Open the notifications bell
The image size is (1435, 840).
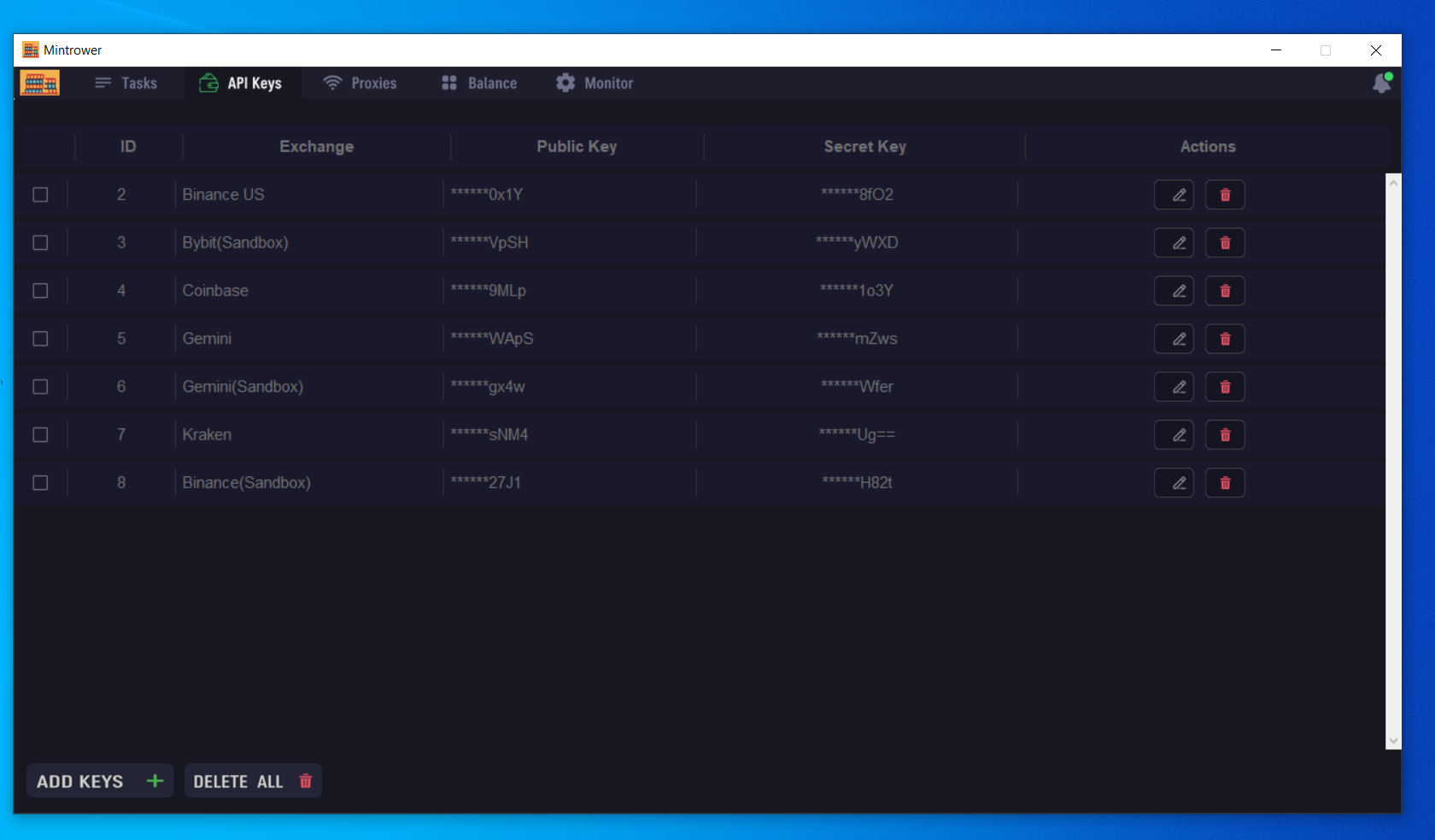coord(1380,84)
